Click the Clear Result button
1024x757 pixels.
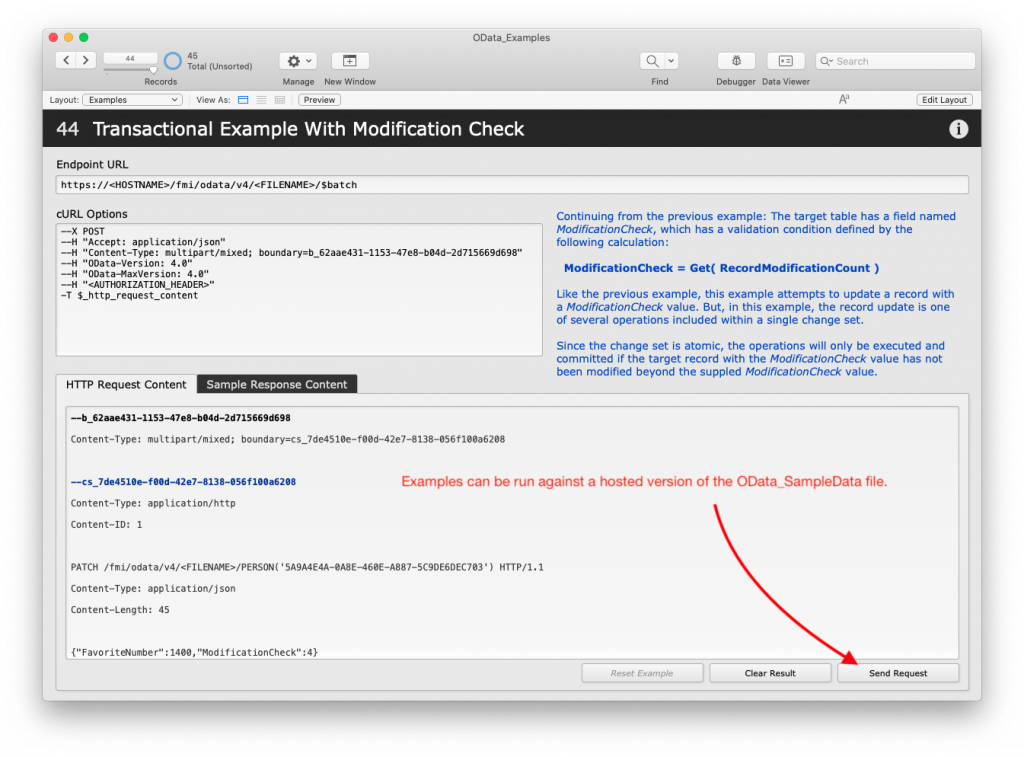pos(770,673)
